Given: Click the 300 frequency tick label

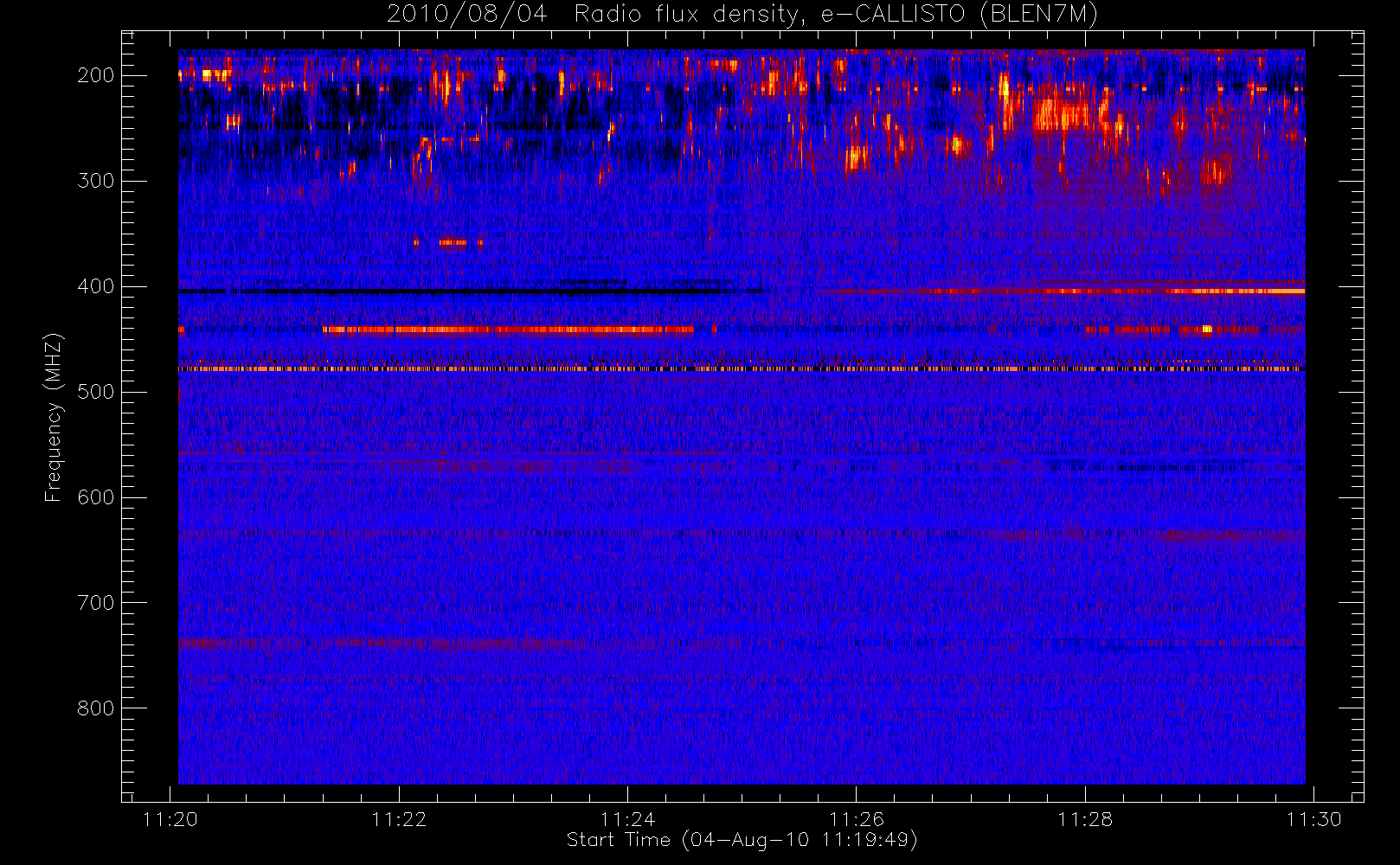Looking at the screenshot, I should coord(95,181).
